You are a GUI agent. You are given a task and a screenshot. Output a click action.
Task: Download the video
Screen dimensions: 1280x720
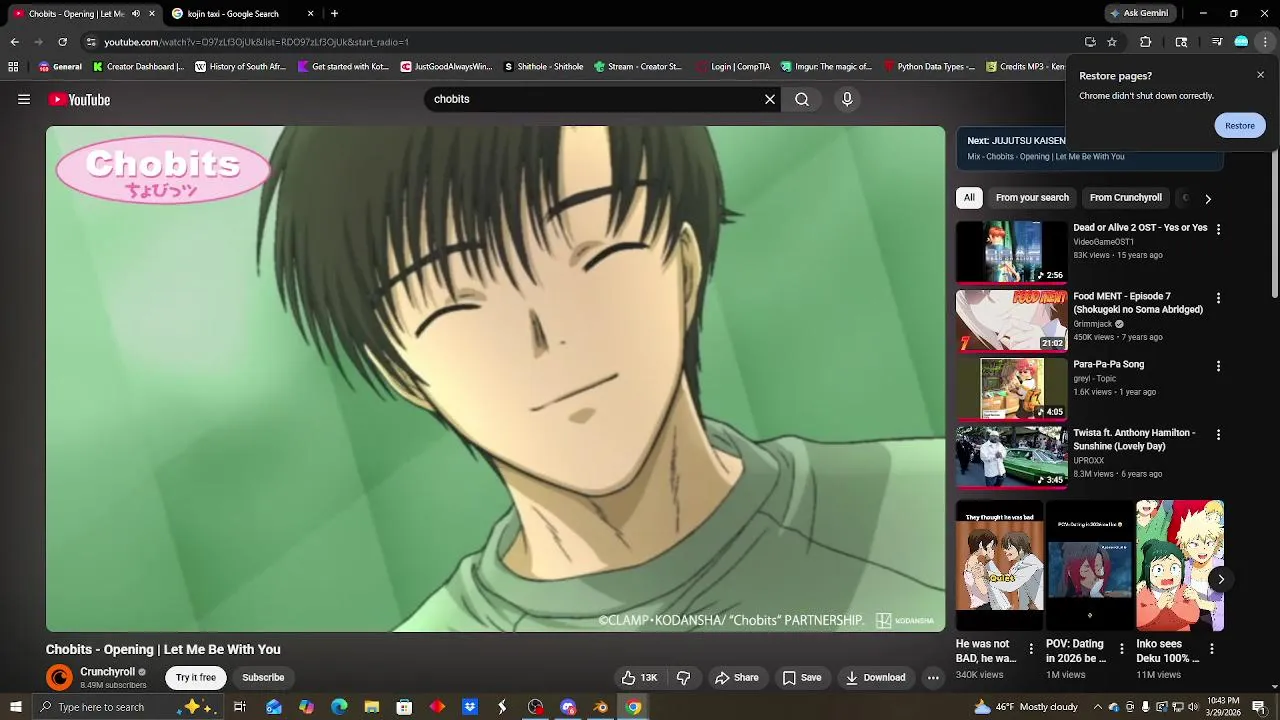coord(876,677)
